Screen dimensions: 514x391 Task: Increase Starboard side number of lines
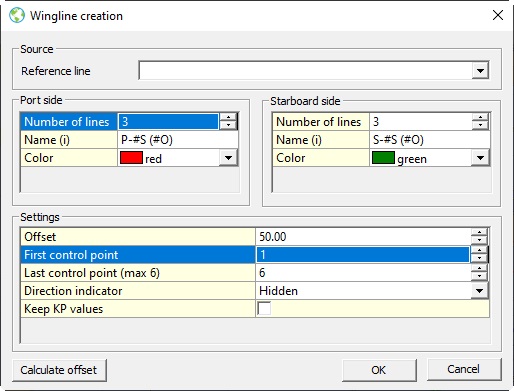point(480,117)
